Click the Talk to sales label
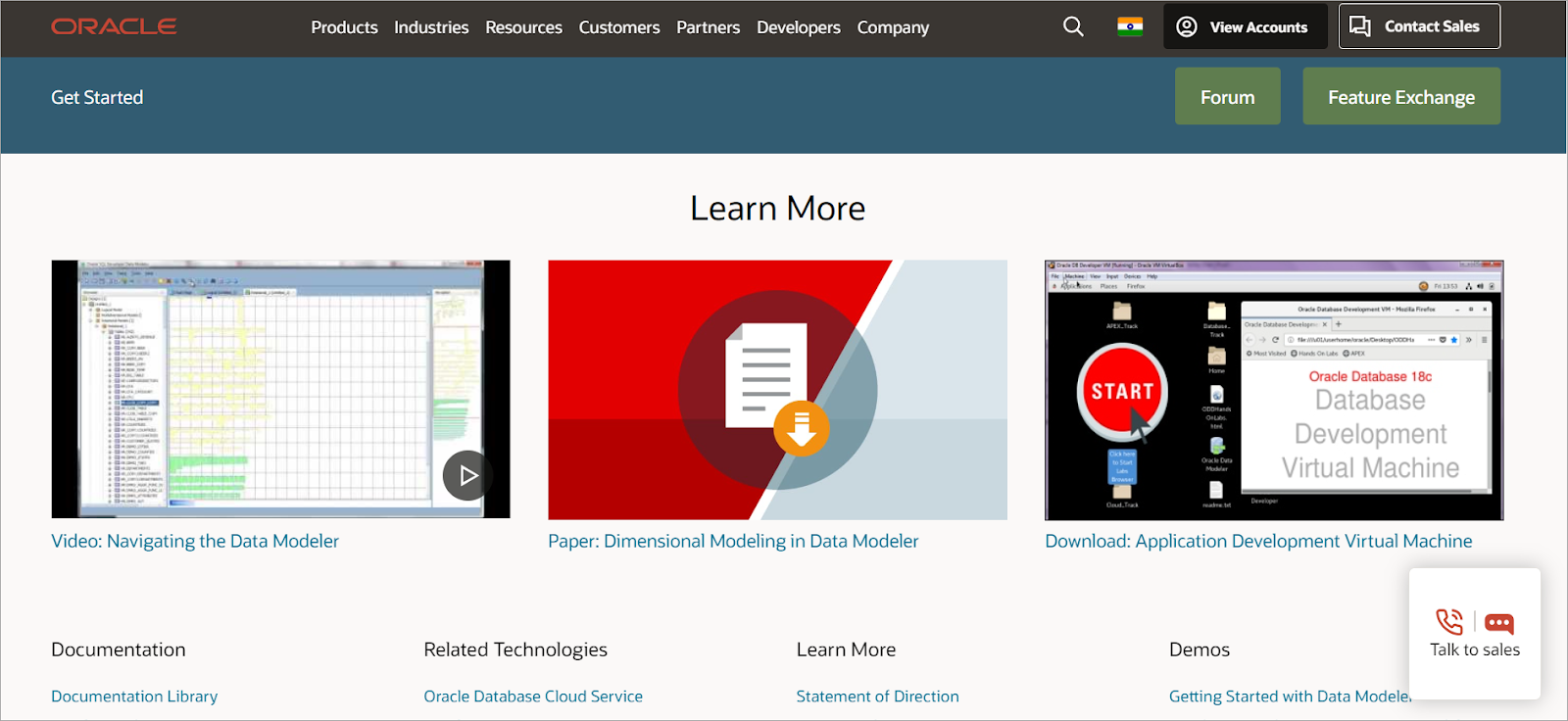This screenshot has width=1568, height=721. coord(1475,649)
